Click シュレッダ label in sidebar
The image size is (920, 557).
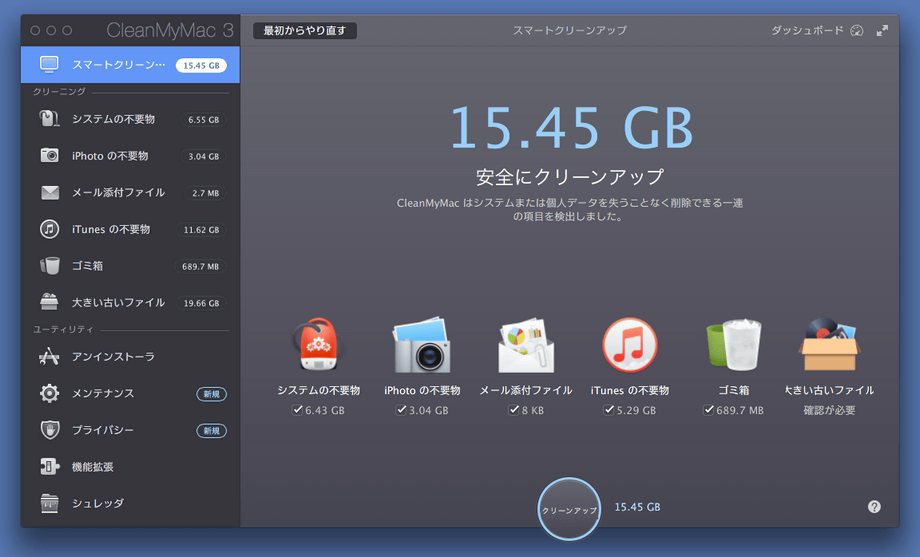(x=97, y=503)
